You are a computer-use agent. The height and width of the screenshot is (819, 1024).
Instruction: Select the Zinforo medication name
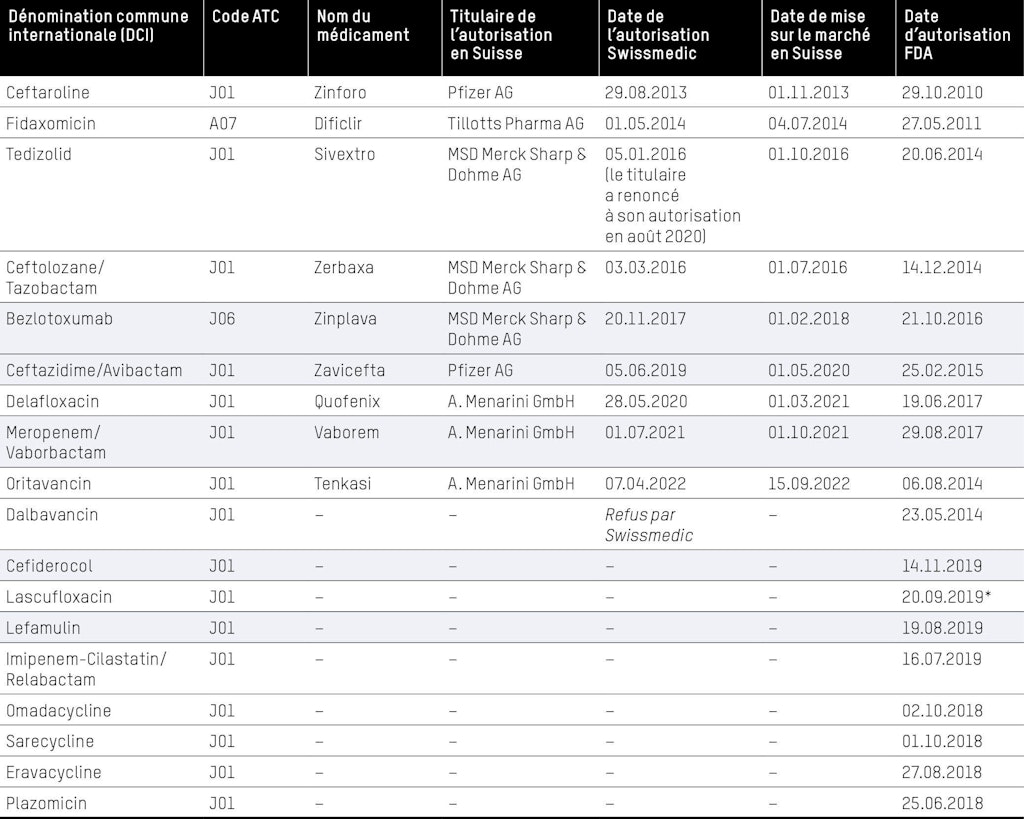[340, 93]
